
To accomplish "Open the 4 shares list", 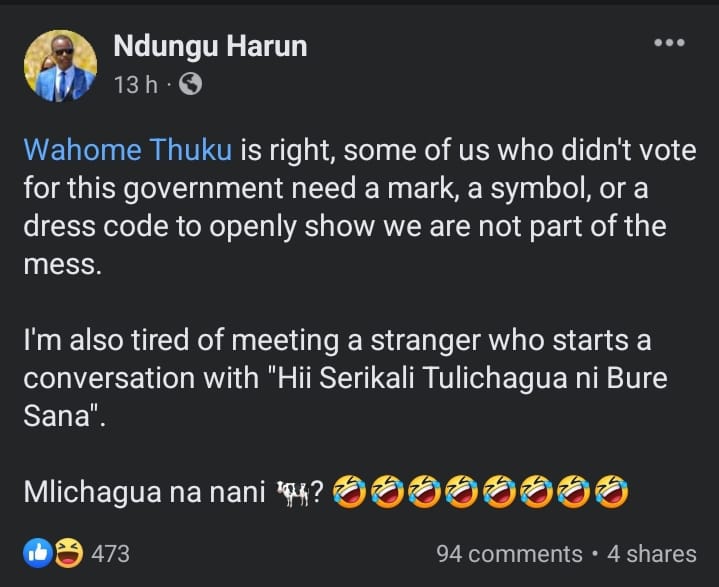I will pos(651,553).
